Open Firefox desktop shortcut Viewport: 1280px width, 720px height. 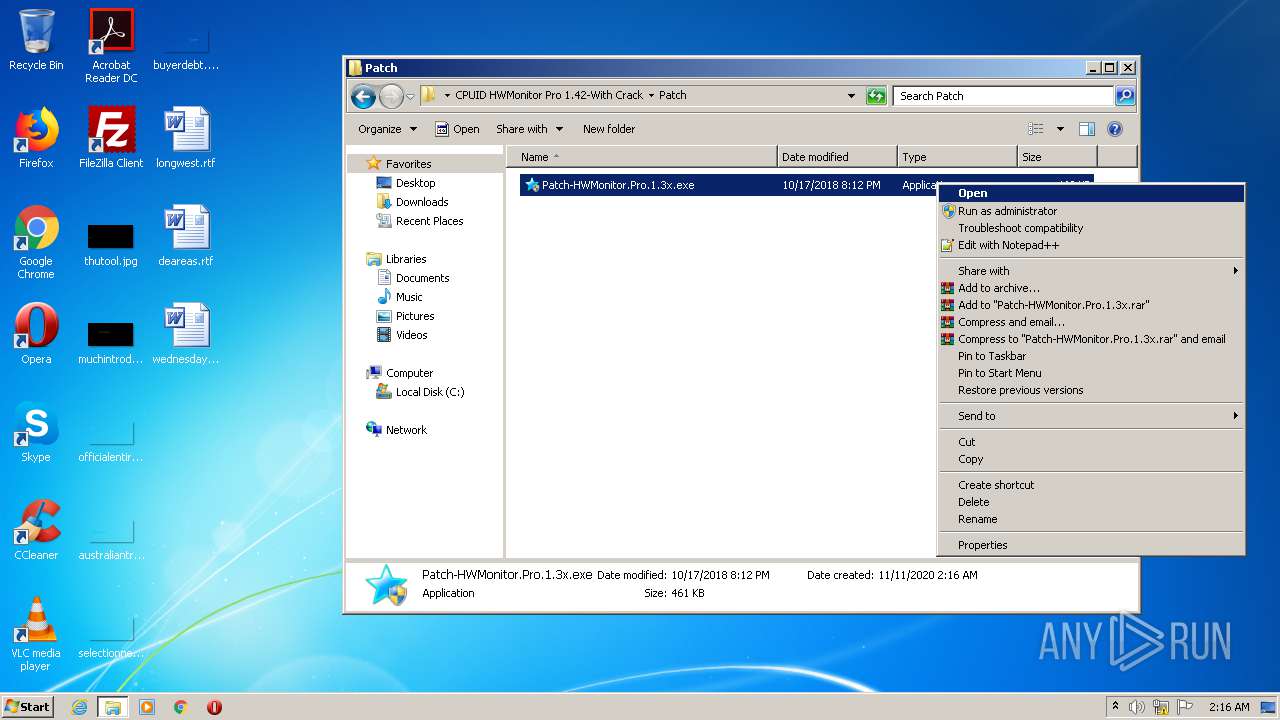pos(36,138)
